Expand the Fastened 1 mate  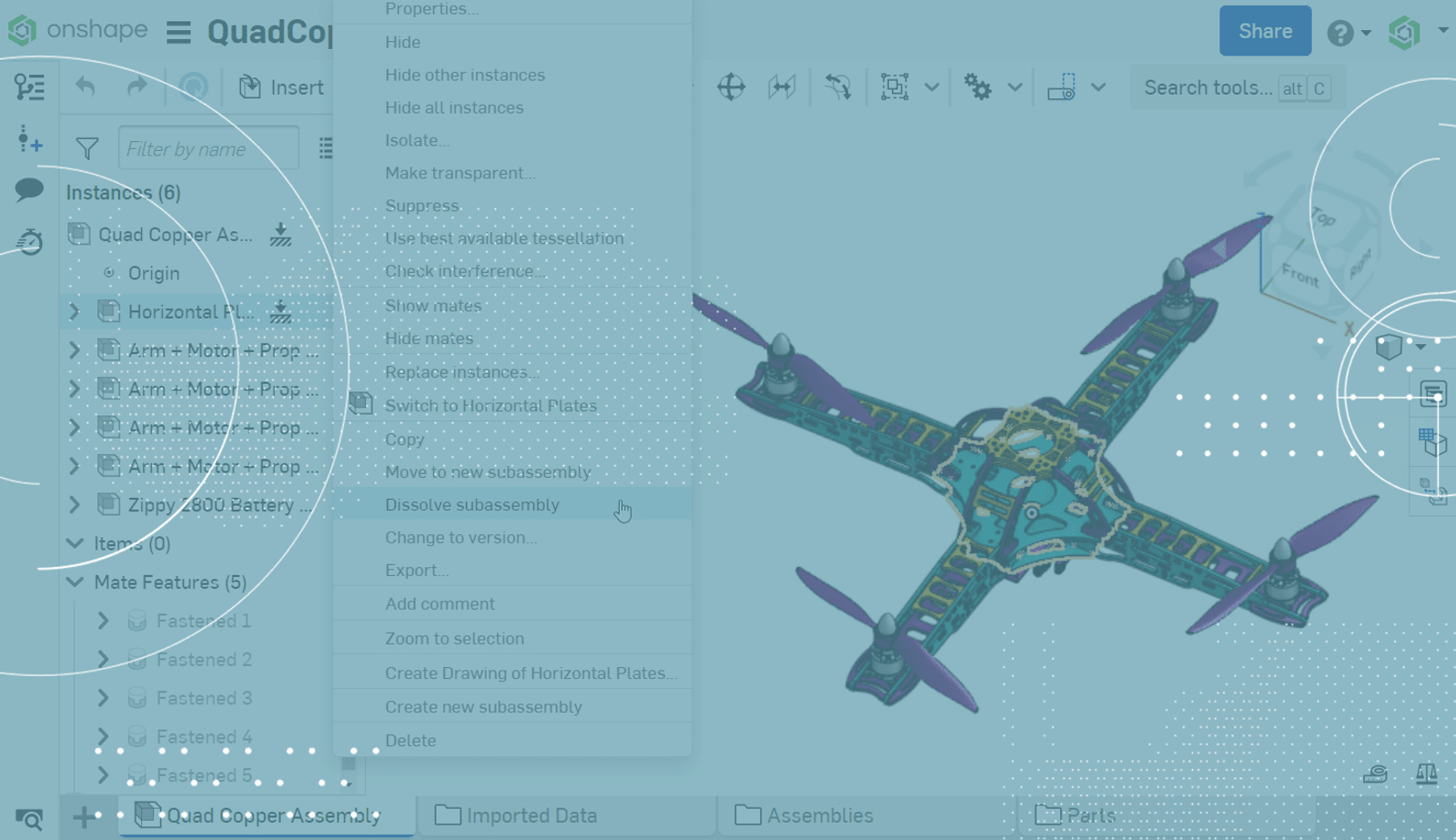pos(103,621)
